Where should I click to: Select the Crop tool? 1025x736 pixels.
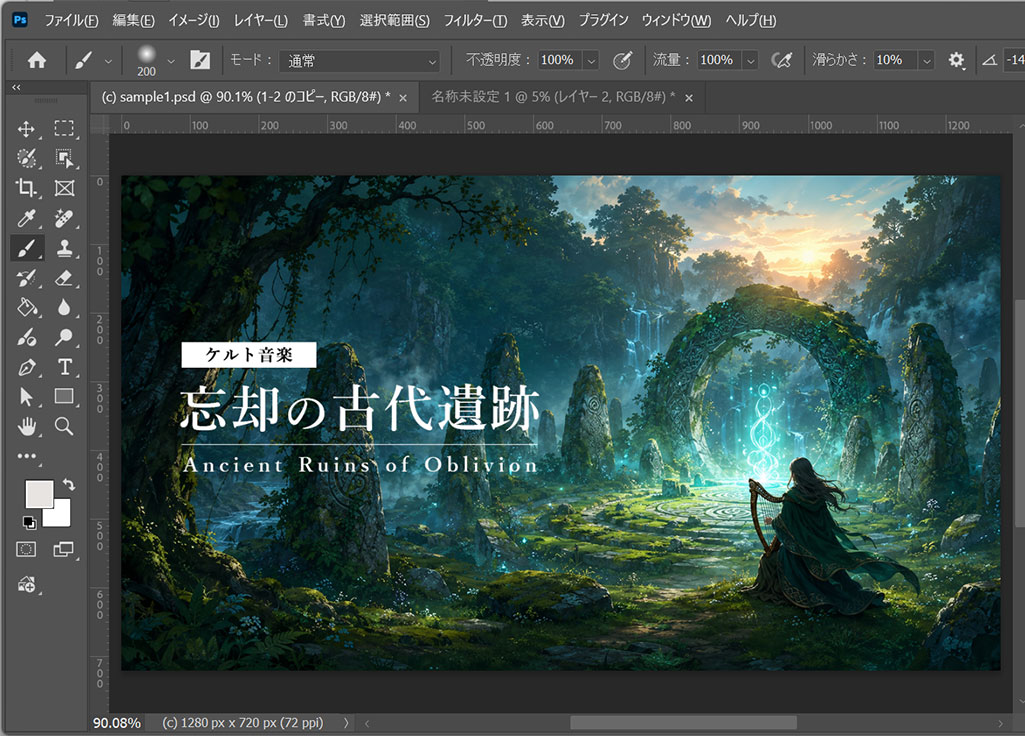[x=26, y=188]
